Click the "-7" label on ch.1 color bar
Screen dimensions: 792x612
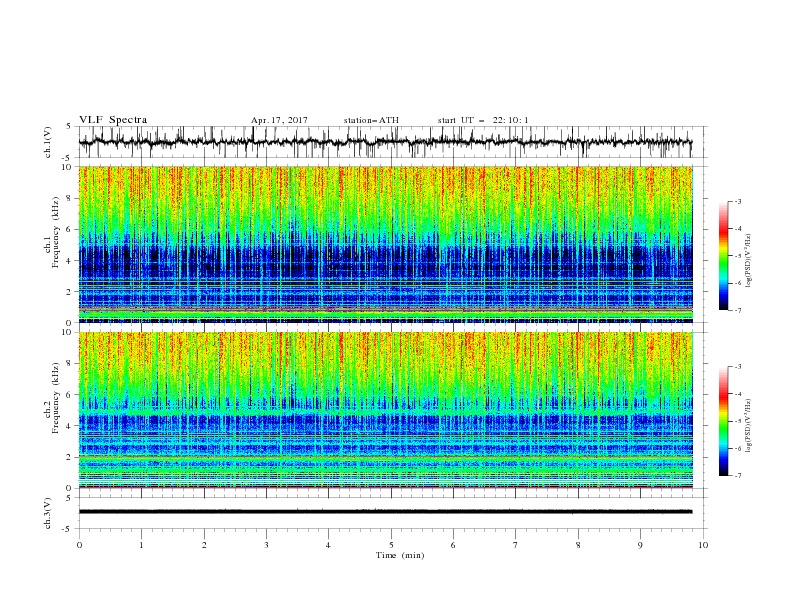click(737, 310)
